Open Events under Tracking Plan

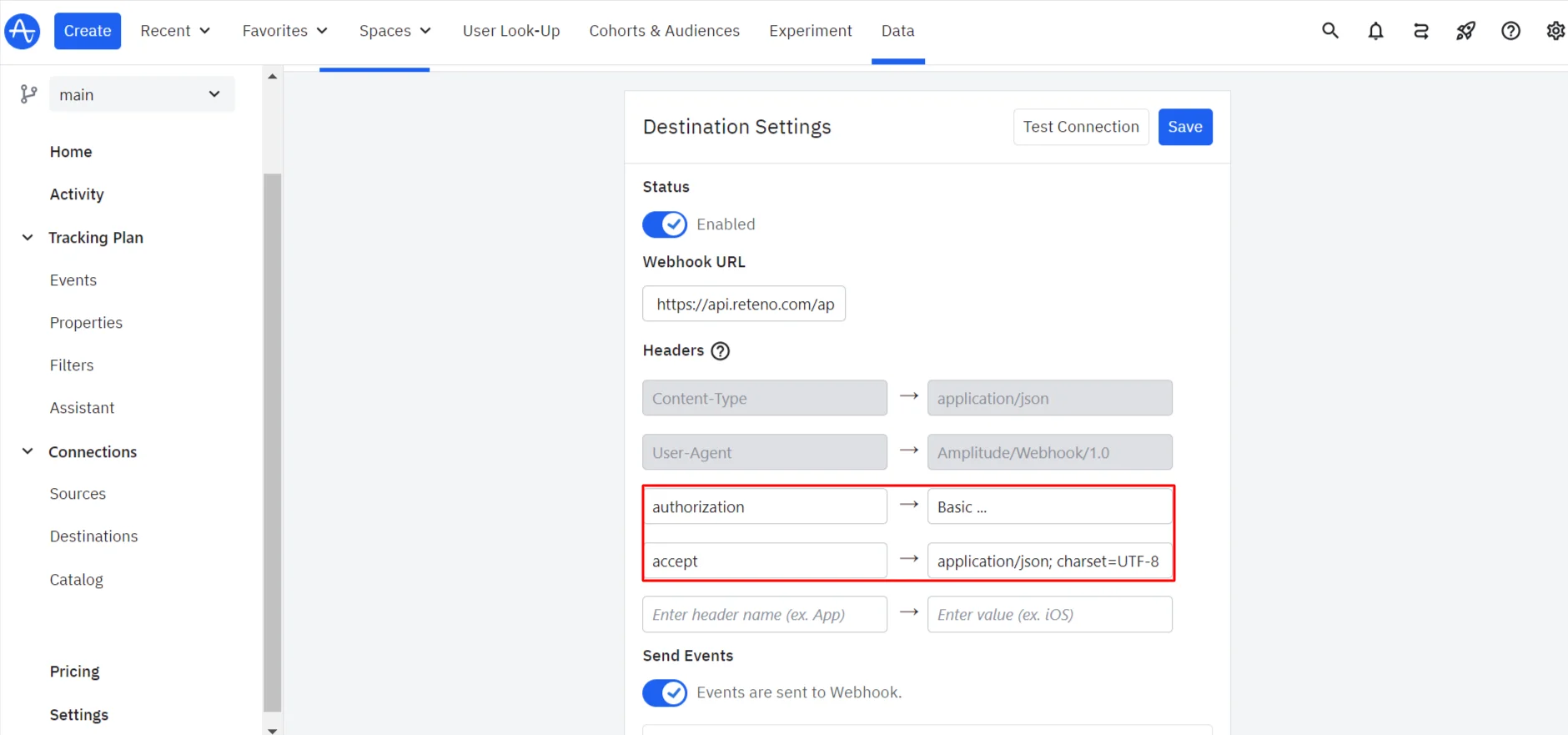coord(73,280)
